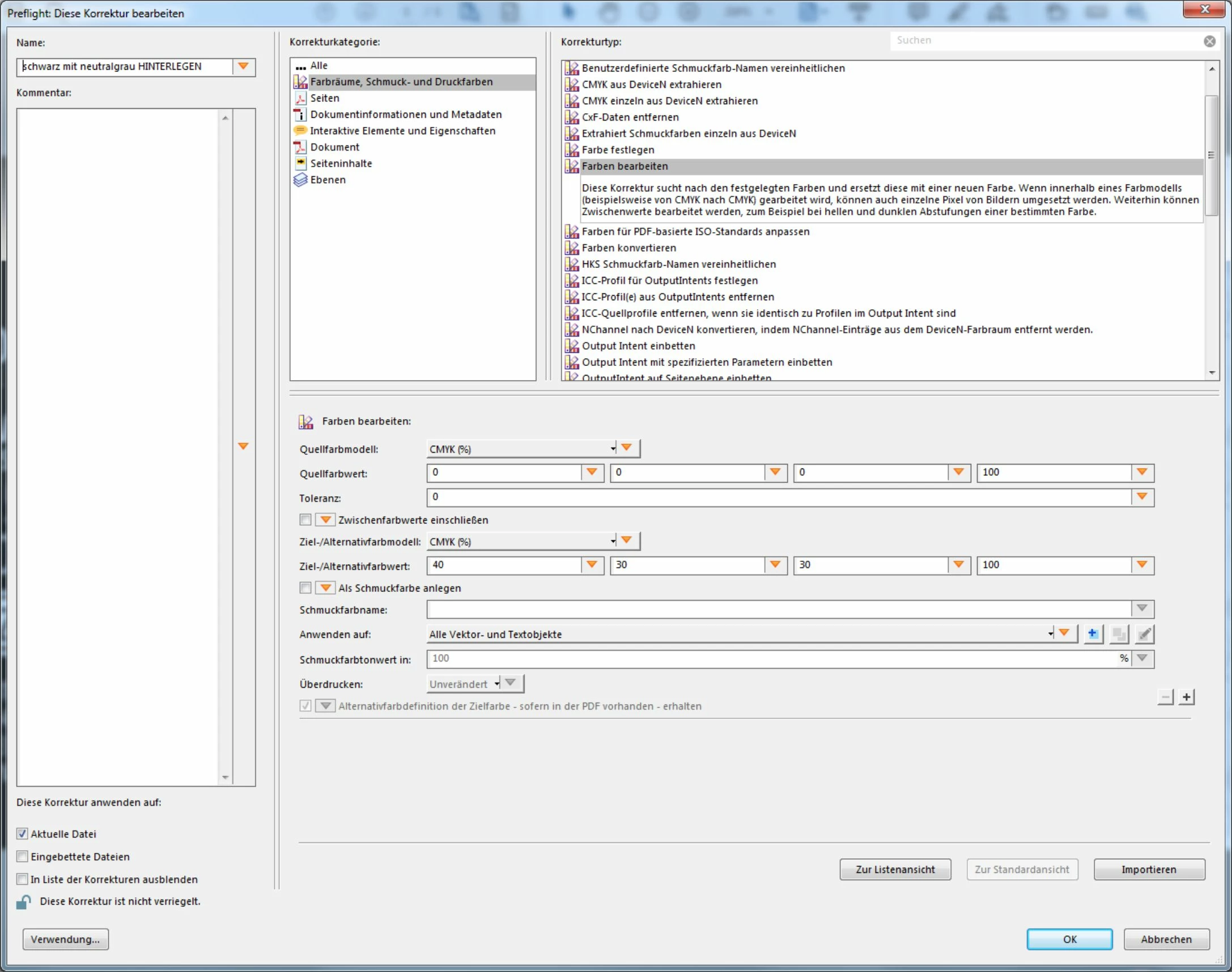Click the unlocked padlock icon
Viewport: 1232px width, 972px height.
23,902
